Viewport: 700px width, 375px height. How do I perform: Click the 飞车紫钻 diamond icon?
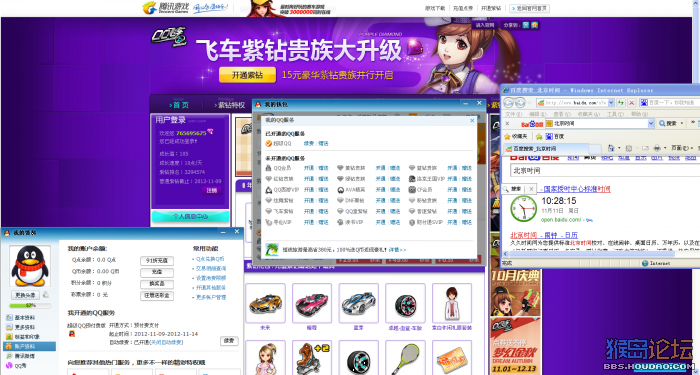(268, 211)
